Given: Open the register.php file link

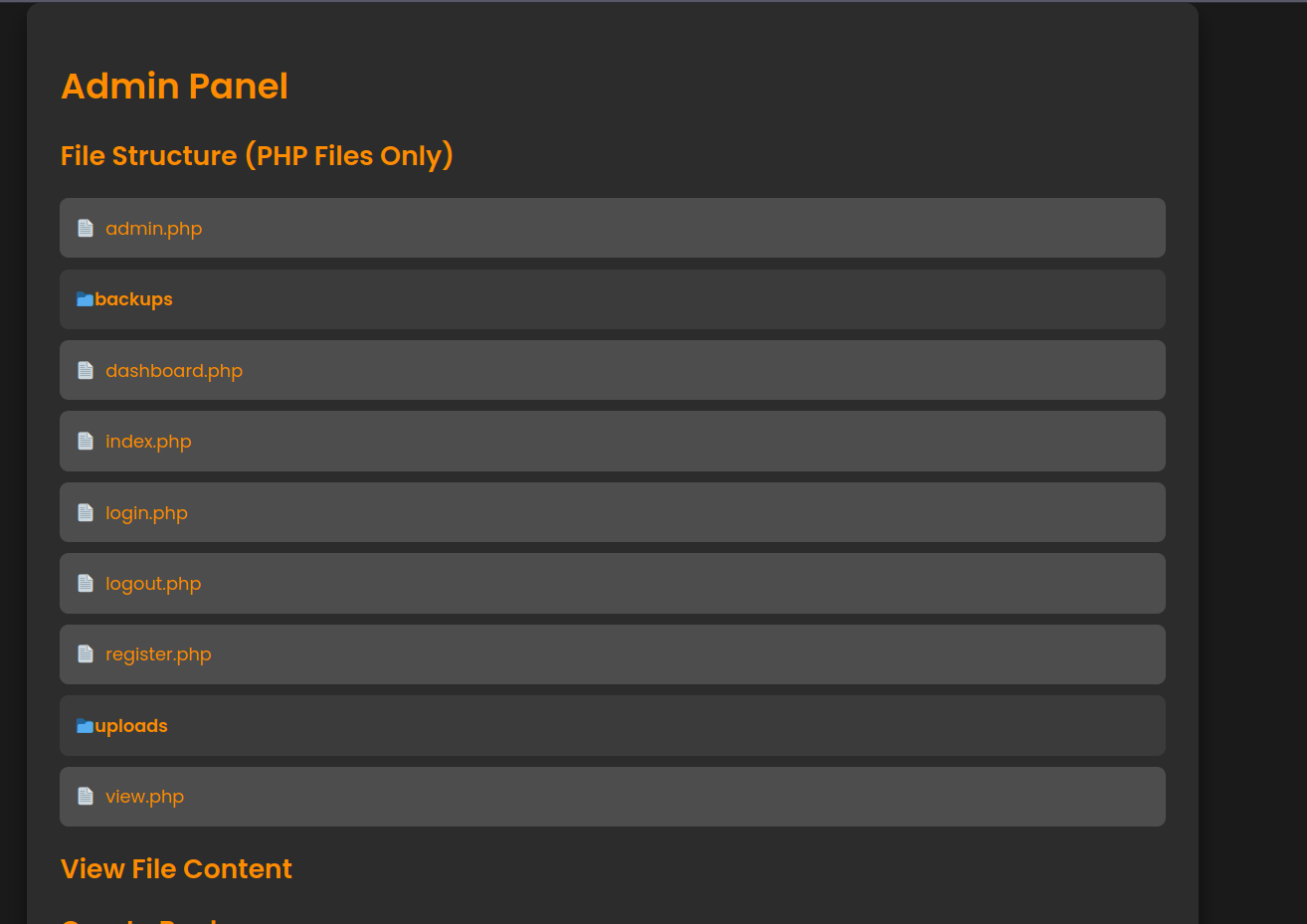Looking at the screenshot, I should click(x=158, y=654).
